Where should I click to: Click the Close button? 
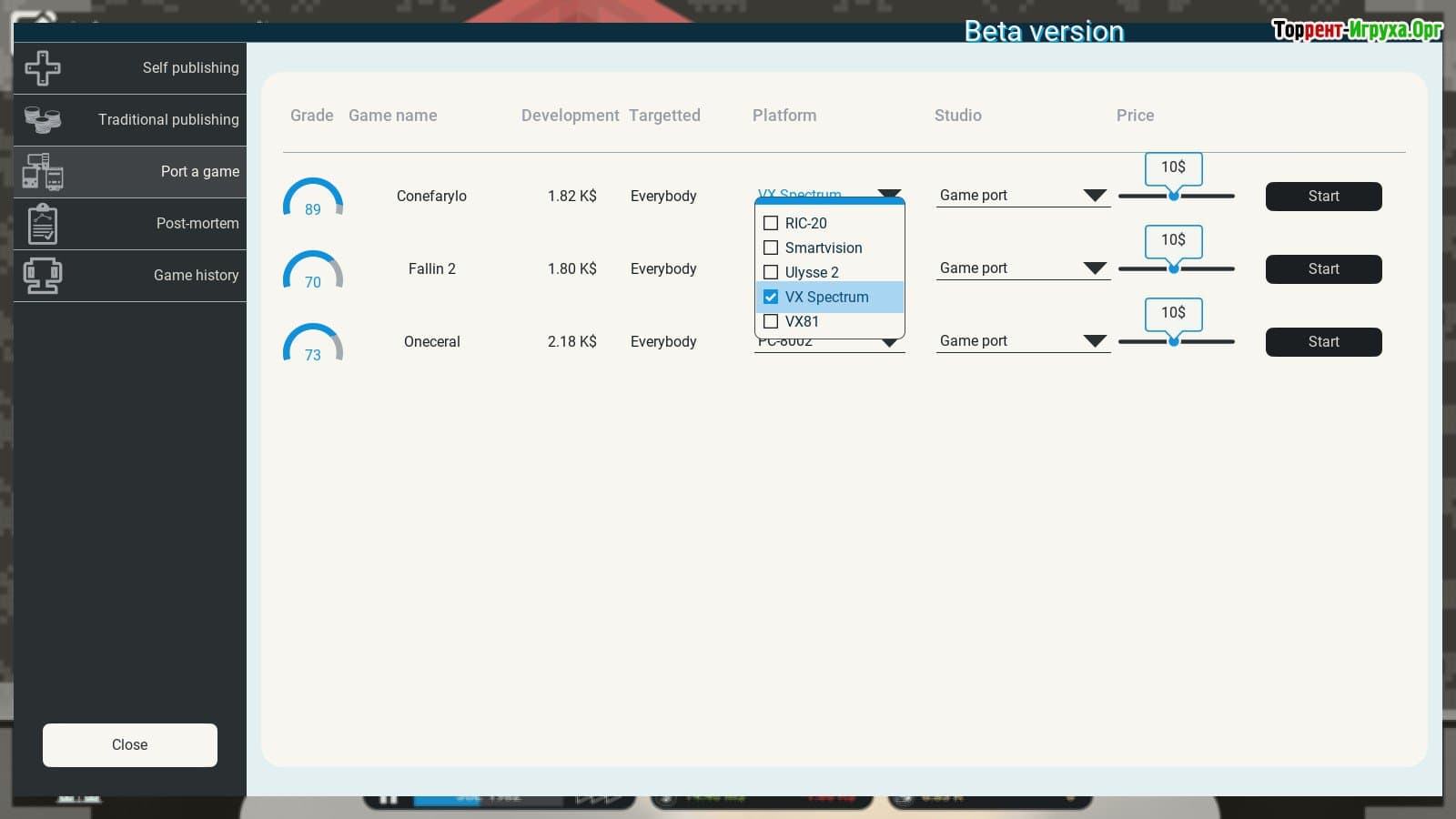coord(130,744)
